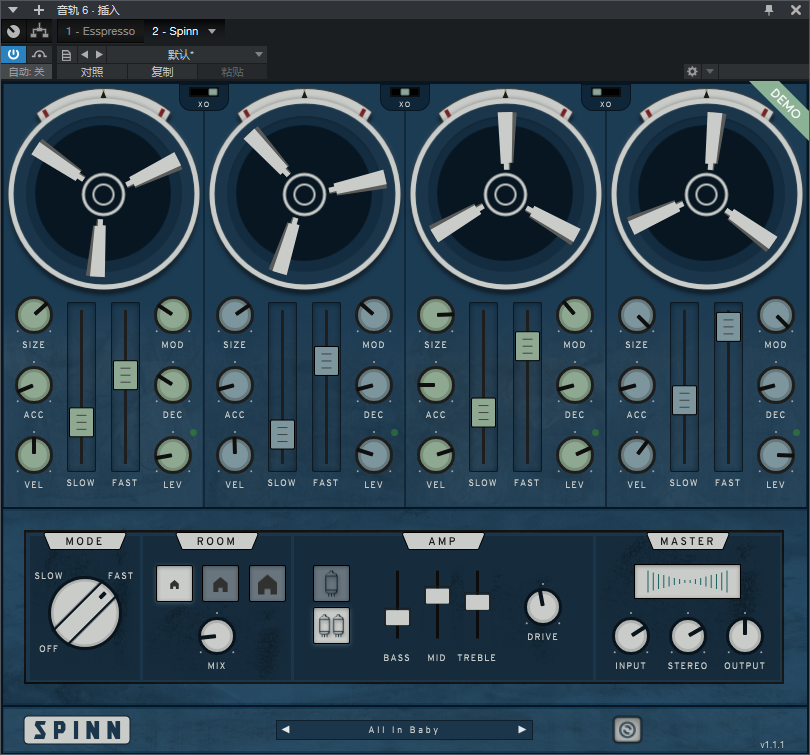The width and height of the screenshot is (810, 755).
Task: Click the third rotor SLOW slider handle
Action: 484,412
